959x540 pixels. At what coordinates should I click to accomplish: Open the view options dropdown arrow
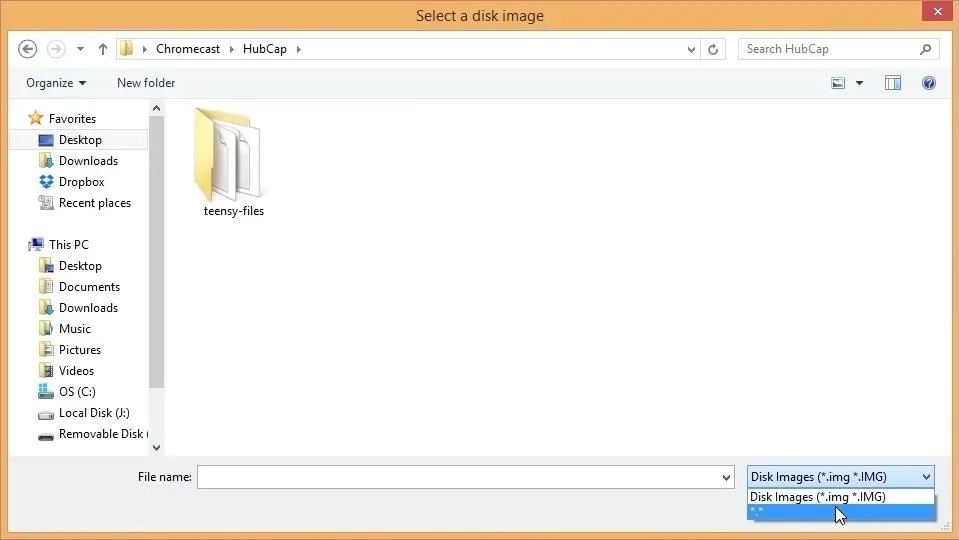(x=859, y=83)
